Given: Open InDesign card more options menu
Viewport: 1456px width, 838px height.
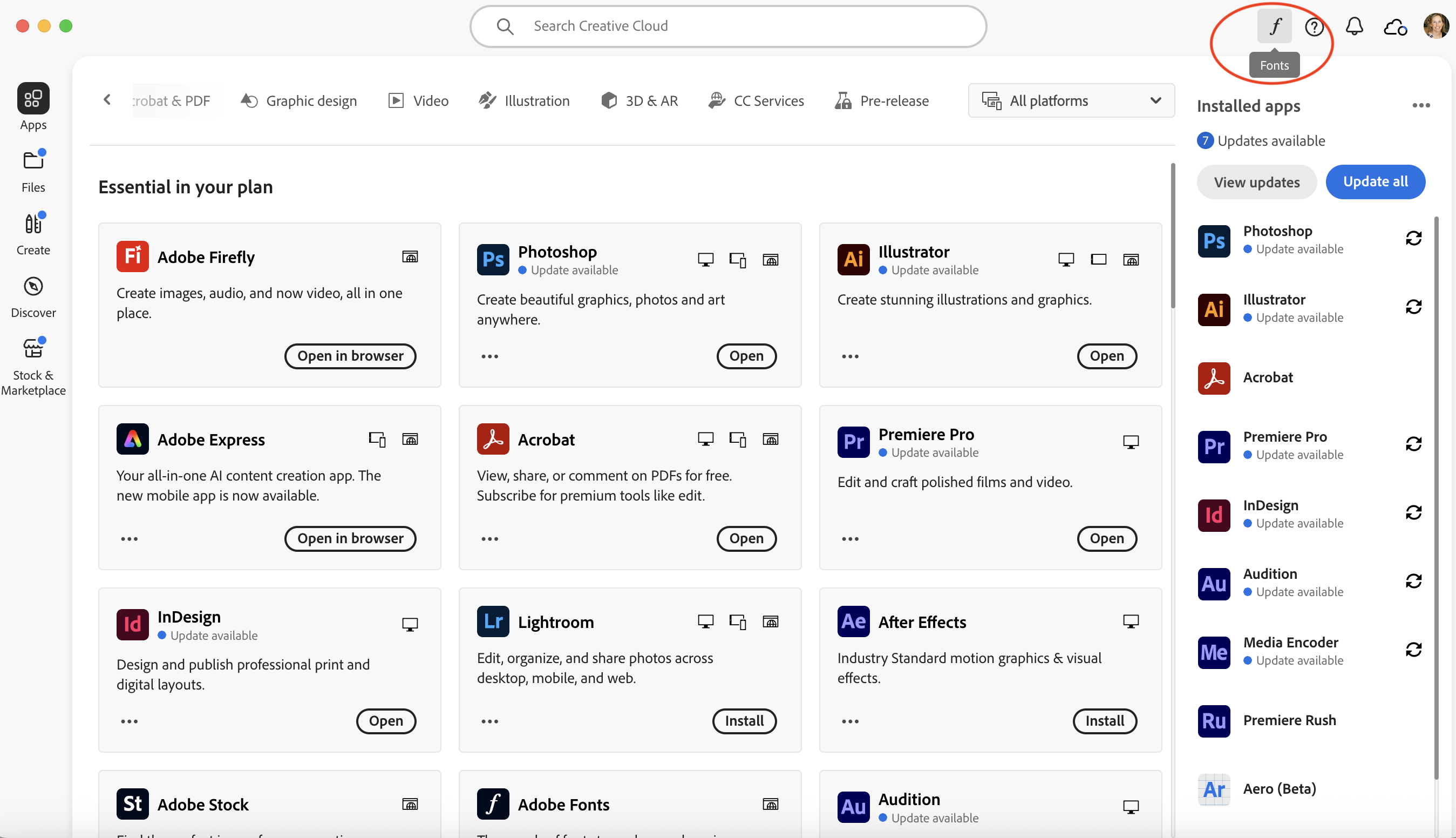Looking at the screenshot, I should pyautogui.click(x=129, y=722).
